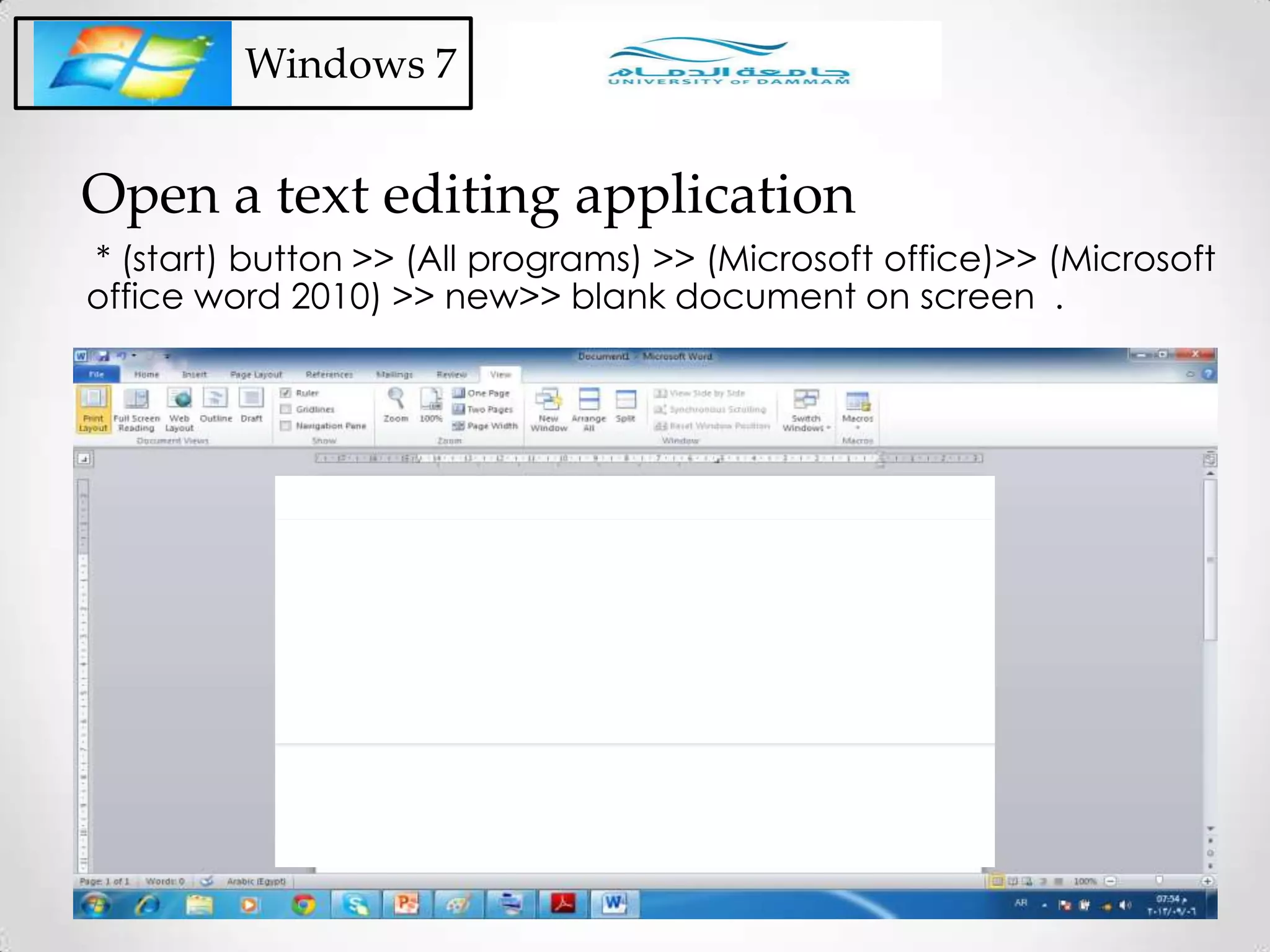Switch to Web Layout view
Image resolution: width=1270 pixels, height=952 pixels.
pos(180,409)
